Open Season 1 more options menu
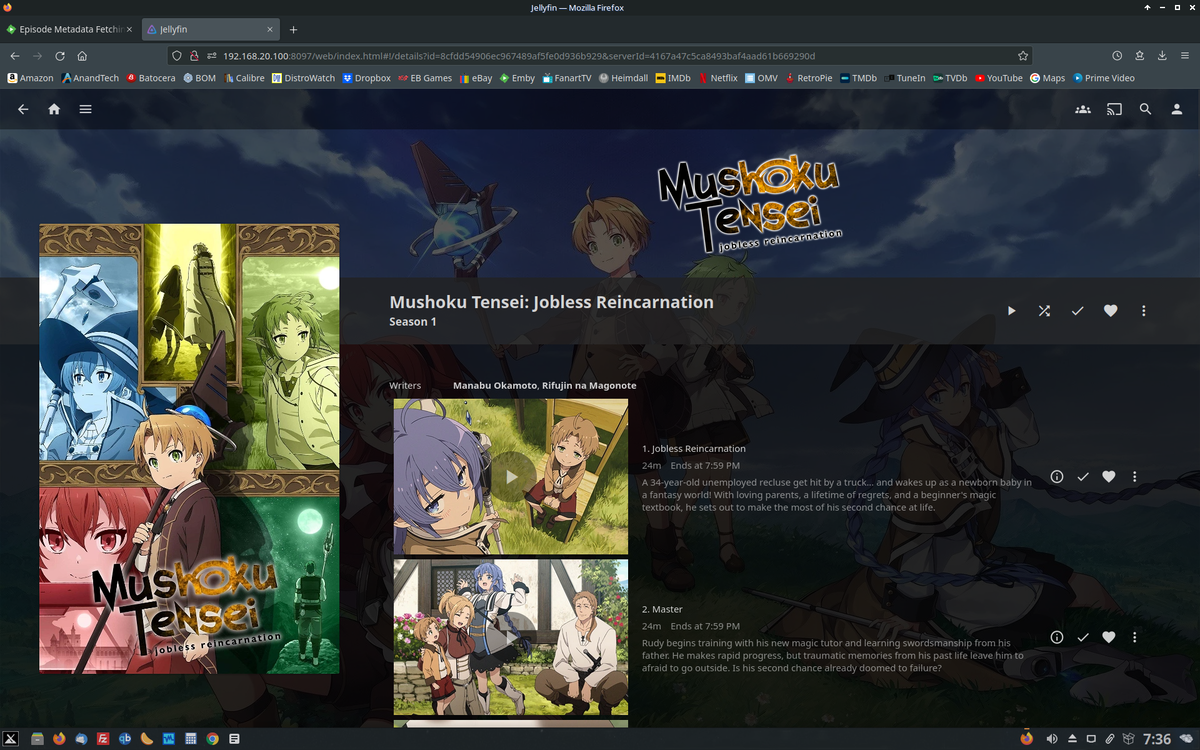1200x750 pixels. [x=1143, y=311]
